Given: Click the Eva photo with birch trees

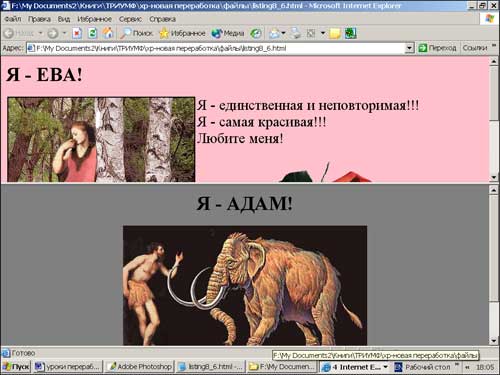Looking at the screenshot, I should coord(101,139).
